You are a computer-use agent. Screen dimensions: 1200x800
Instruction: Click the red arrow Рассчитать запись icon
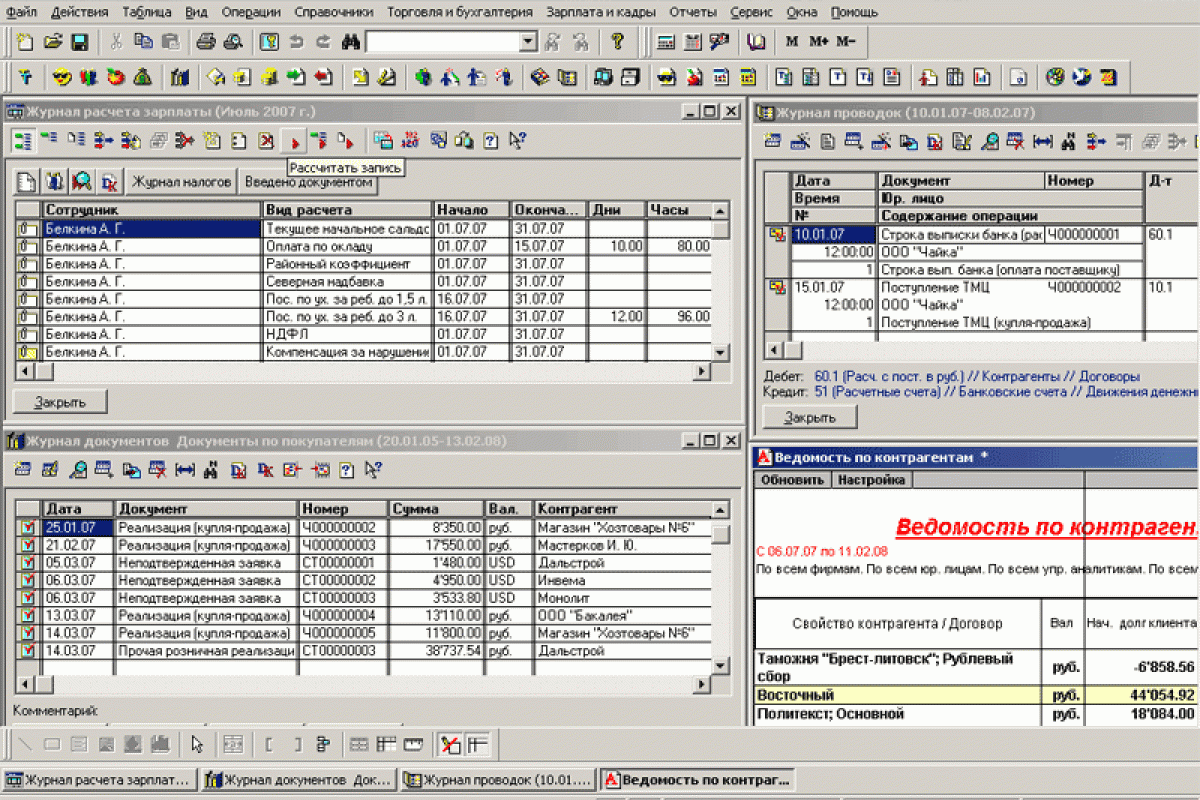[x=294, y=142]
